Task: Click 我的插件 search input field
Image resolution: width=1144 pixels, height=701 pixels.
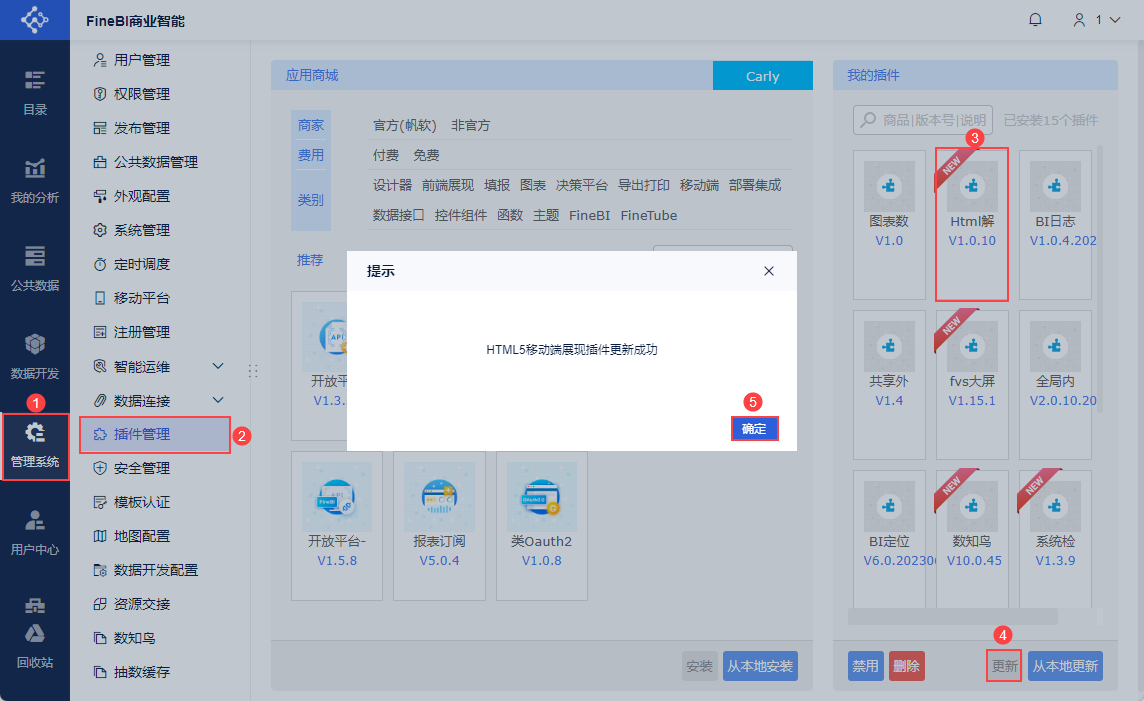Action: 923,120
